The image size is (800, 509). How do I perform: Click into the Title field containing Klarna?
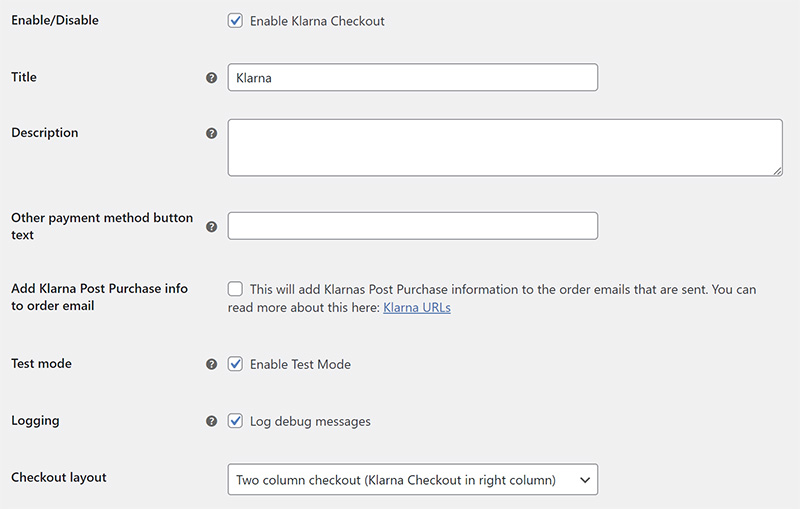coord(412,78)
